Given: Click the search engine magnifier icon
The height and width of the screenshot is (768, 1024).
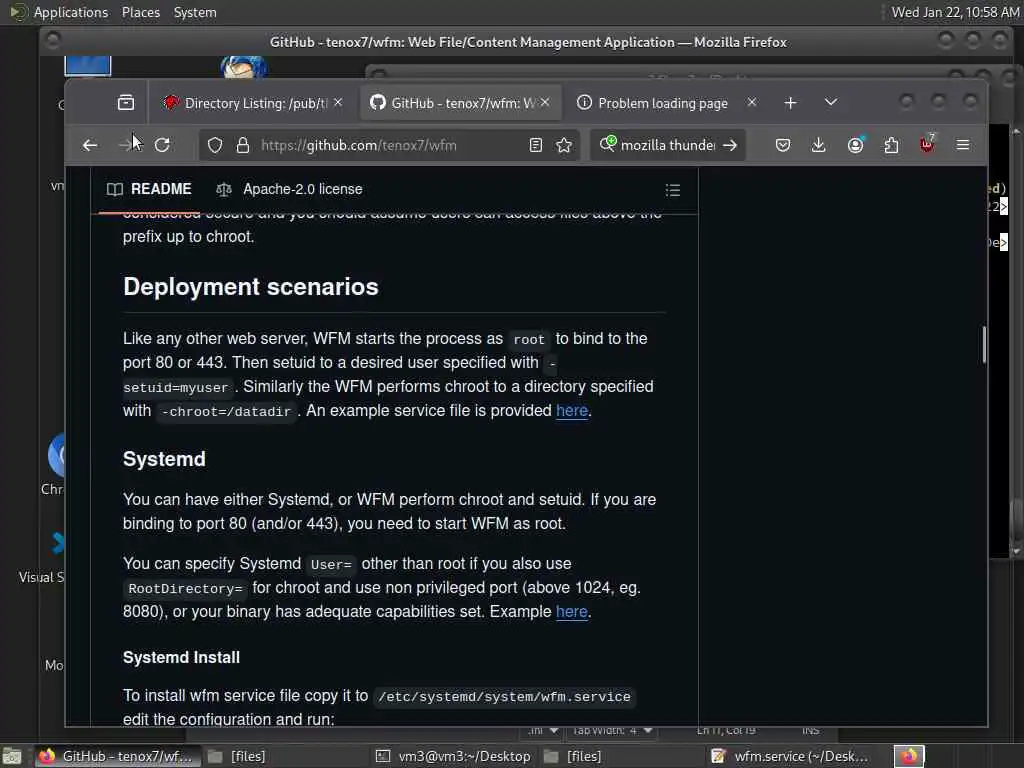Looking at the screenshot, I should click(x=607, y=144).
